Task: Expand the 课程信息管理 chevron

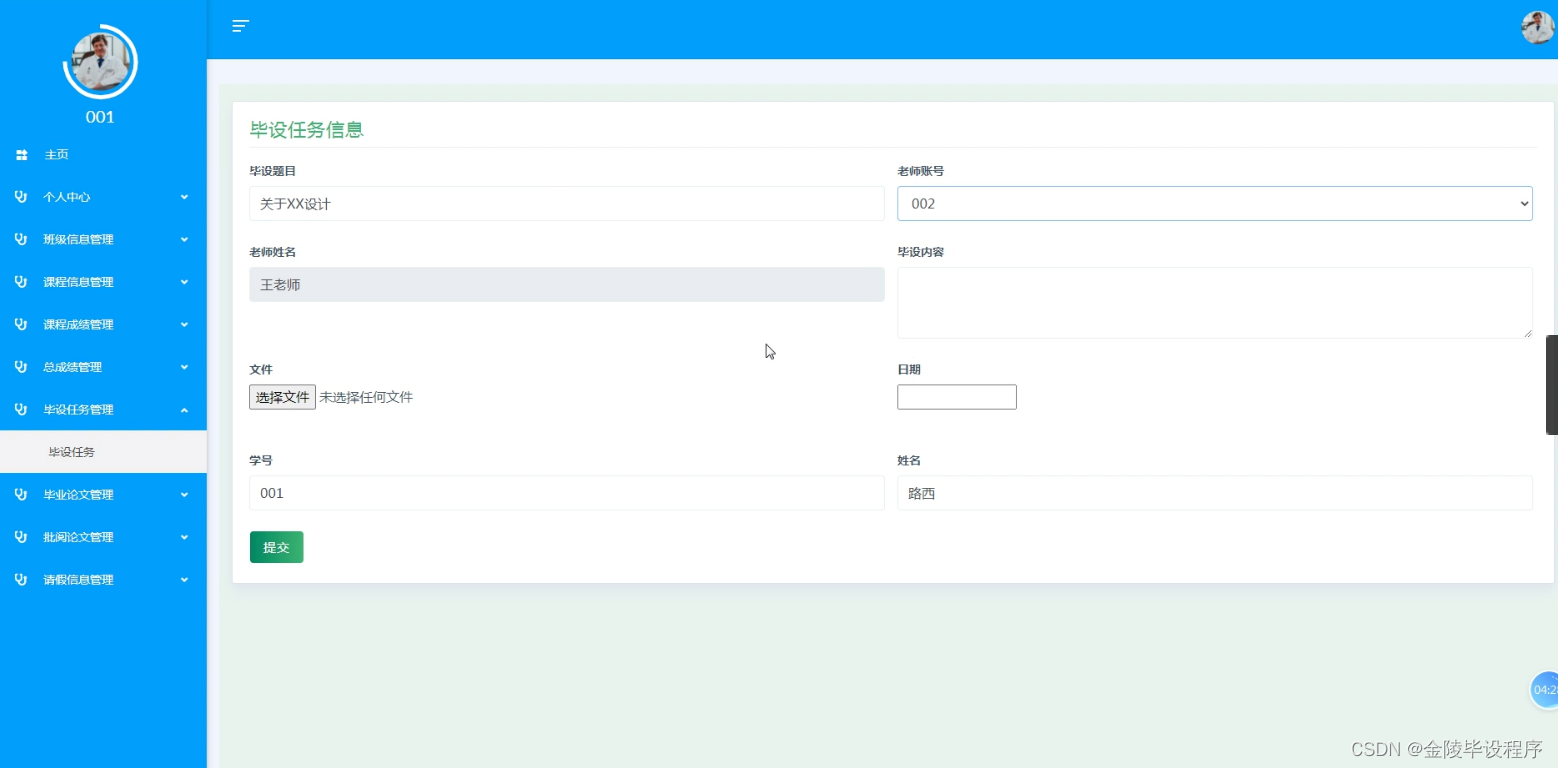Action: point(184,282)
